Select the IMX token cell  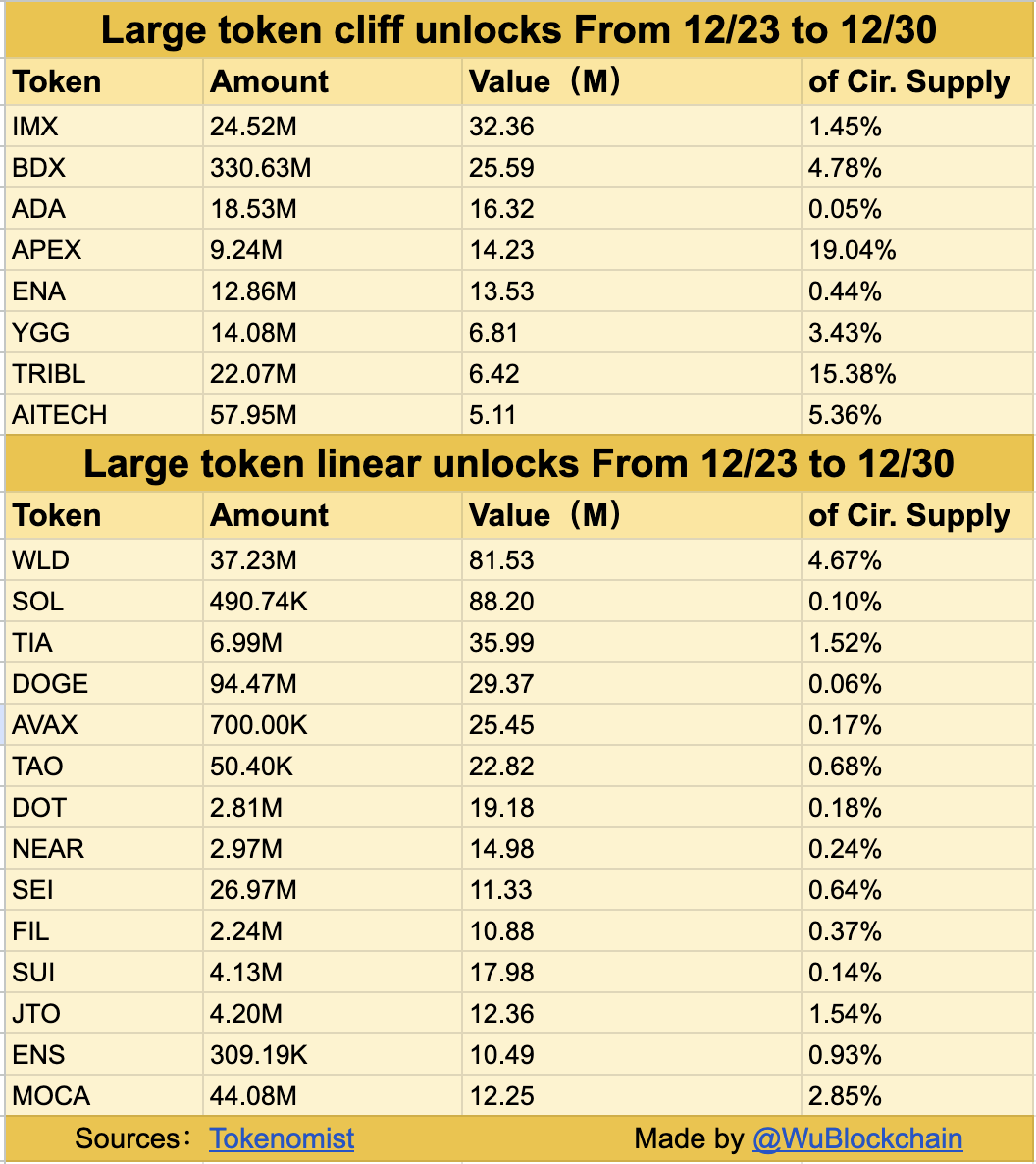[x=35, y=127]
